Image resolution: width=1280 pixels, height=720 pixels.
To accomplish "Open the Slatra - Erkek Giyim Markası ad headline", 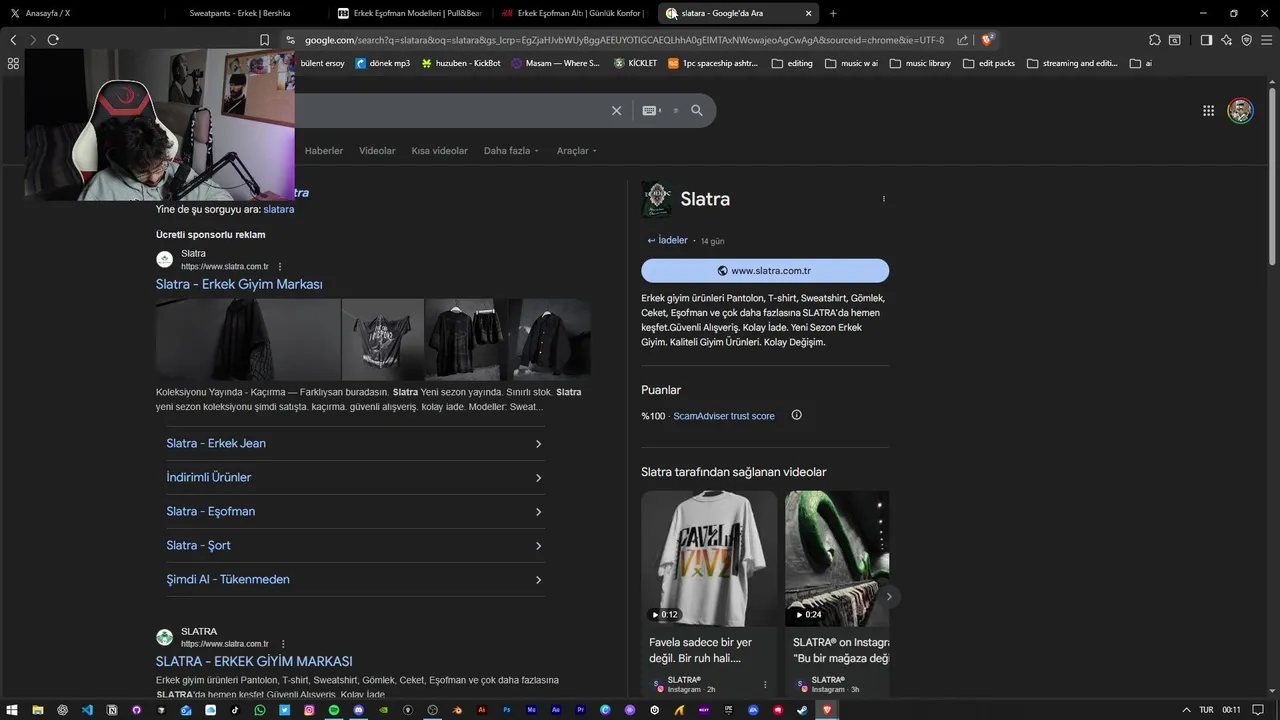I will point(239,285).
